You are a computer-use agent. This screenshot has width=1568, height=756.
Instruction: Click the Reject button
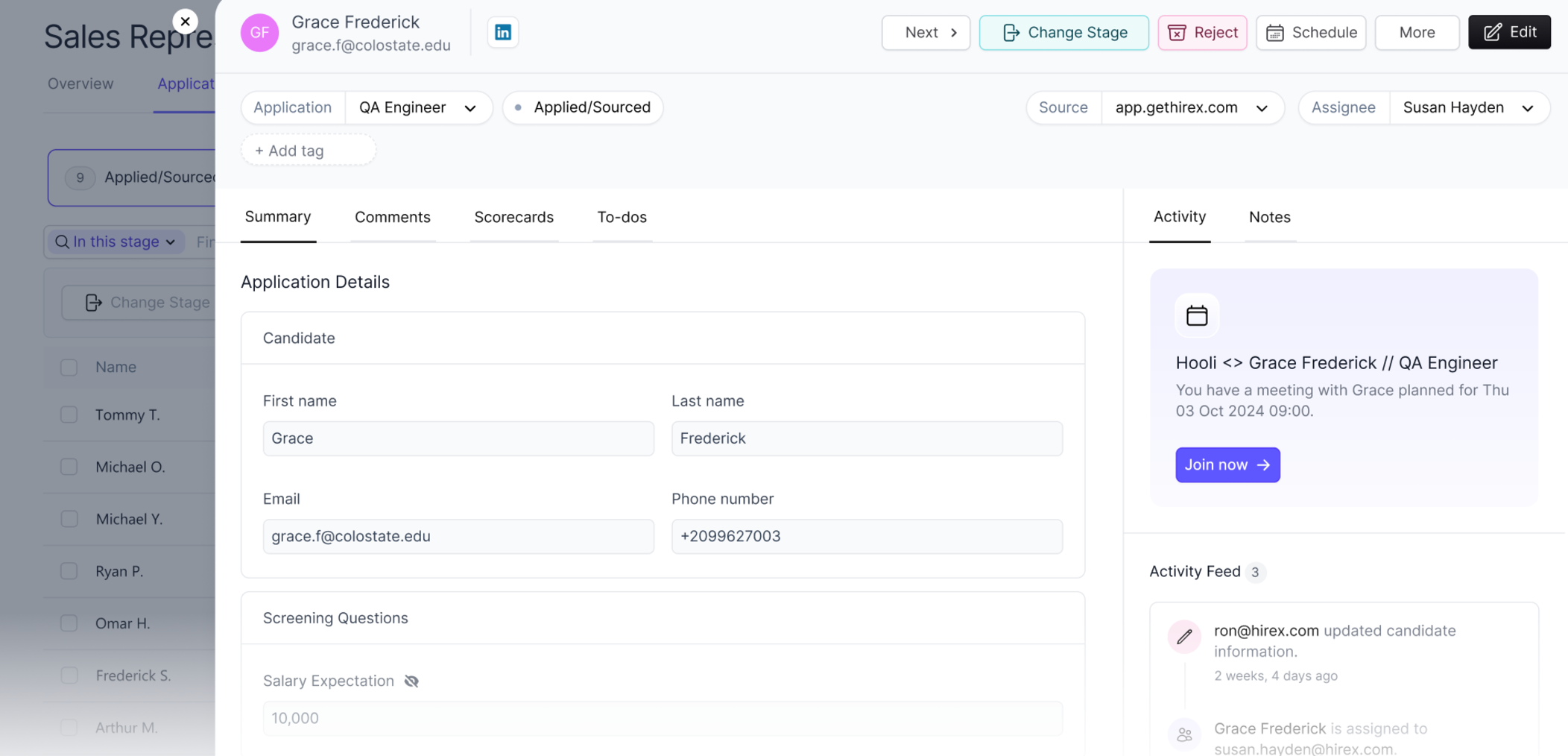[1202, 33]
